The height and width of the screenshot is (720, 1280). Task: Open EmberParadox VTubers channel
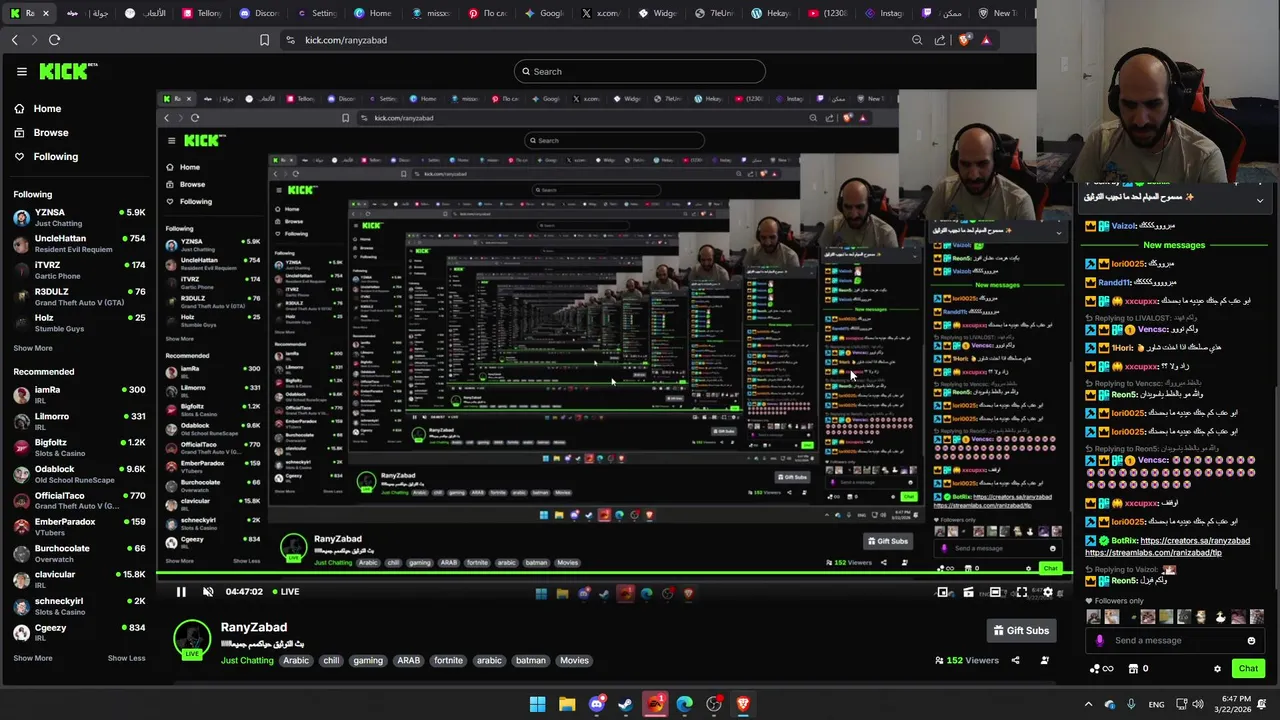[79, 526]
